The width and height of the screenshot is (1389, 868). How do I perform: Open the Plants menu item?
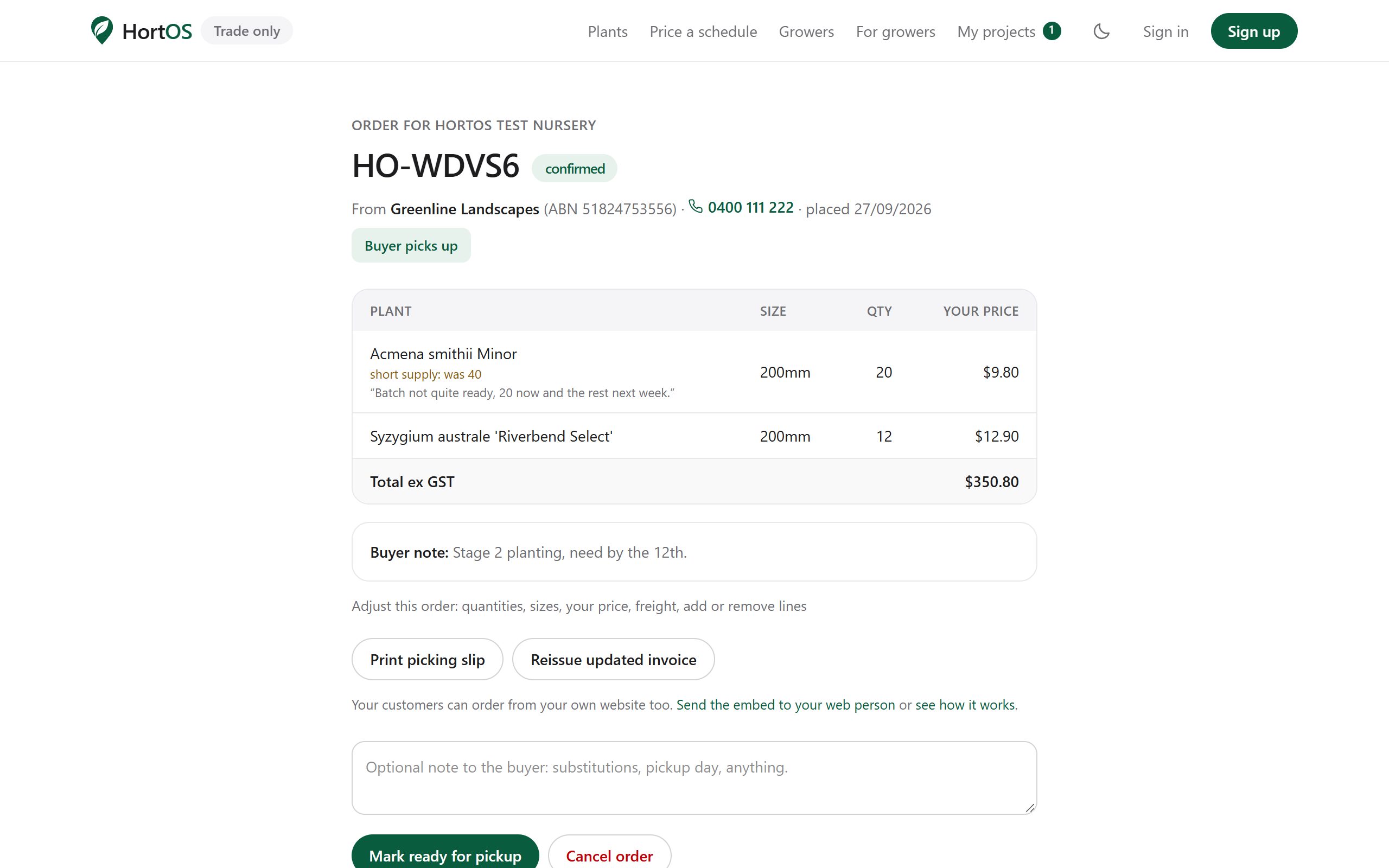tap(607, 31)
